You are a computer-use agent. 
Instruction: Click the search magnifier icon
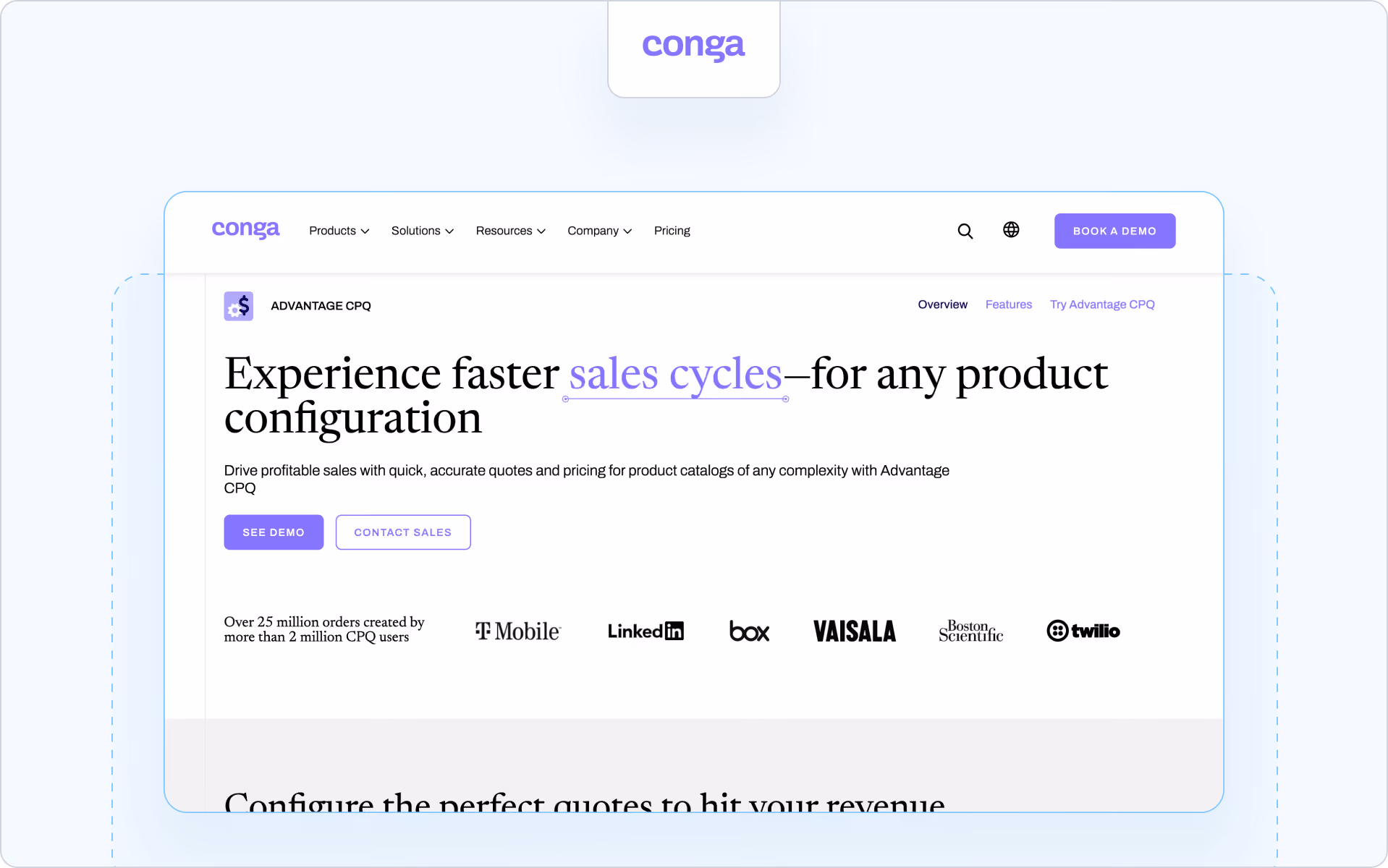tap(965, 231)
